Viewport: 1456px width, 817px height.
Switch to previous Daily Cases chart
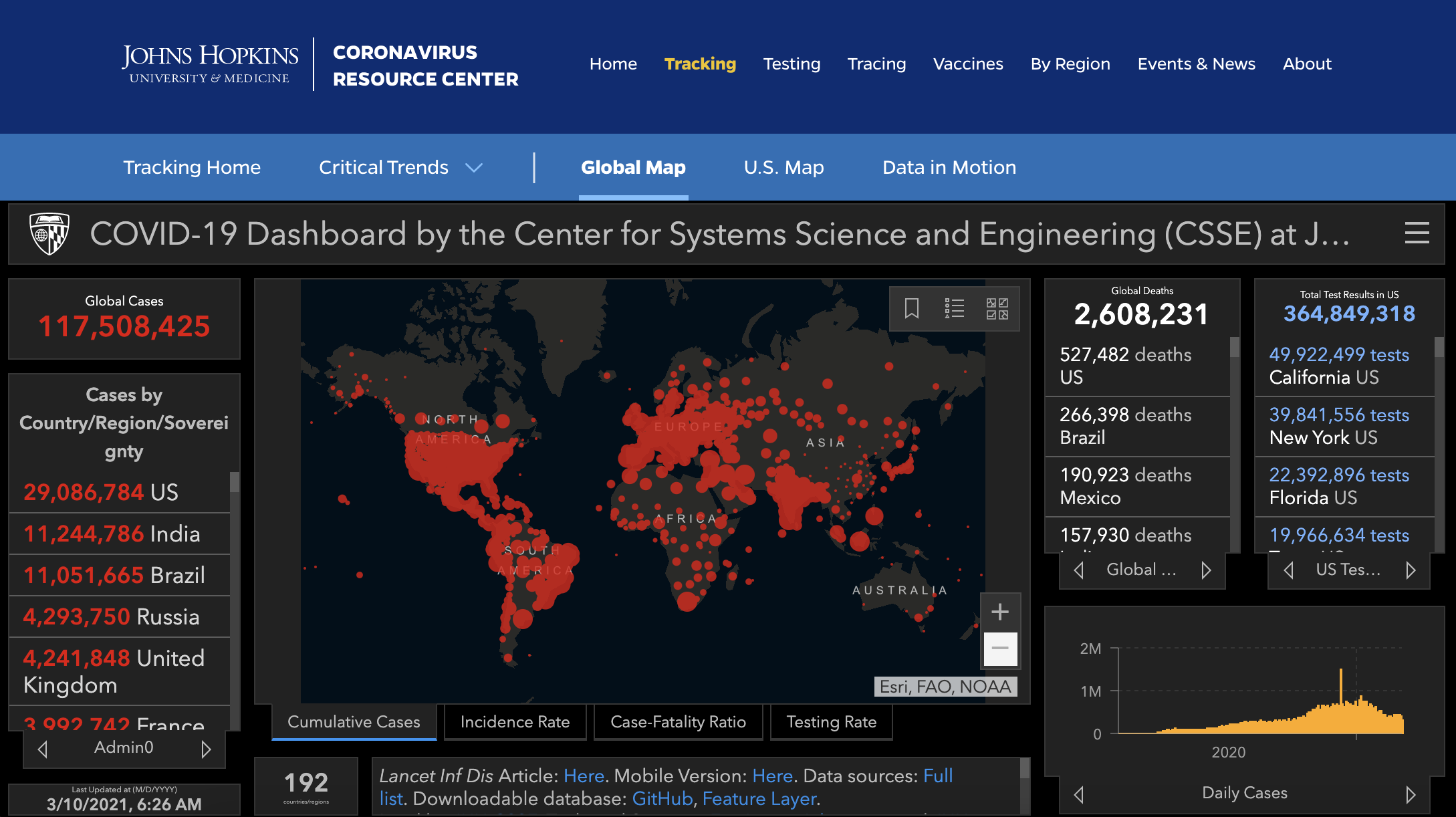(x=1078, y=794)
